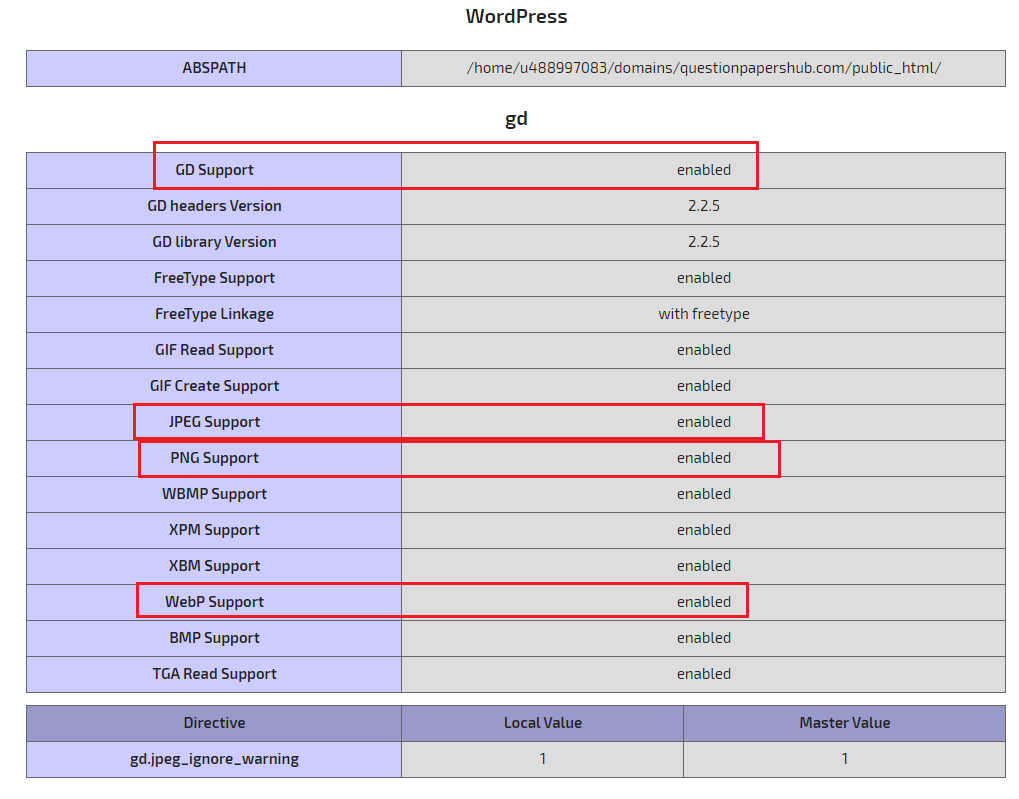Select FreeType Linkage label

[x=214, y=314]
